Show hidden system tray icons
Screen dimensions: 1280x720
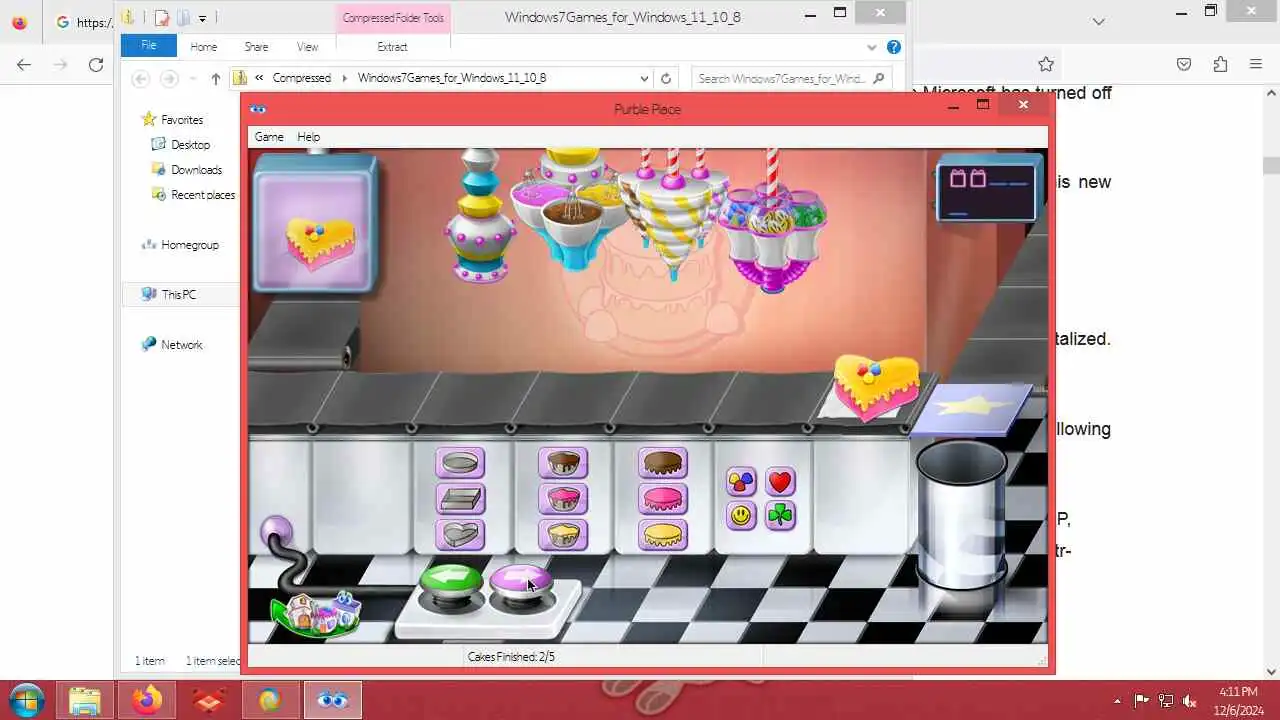tap(1117, 701)
